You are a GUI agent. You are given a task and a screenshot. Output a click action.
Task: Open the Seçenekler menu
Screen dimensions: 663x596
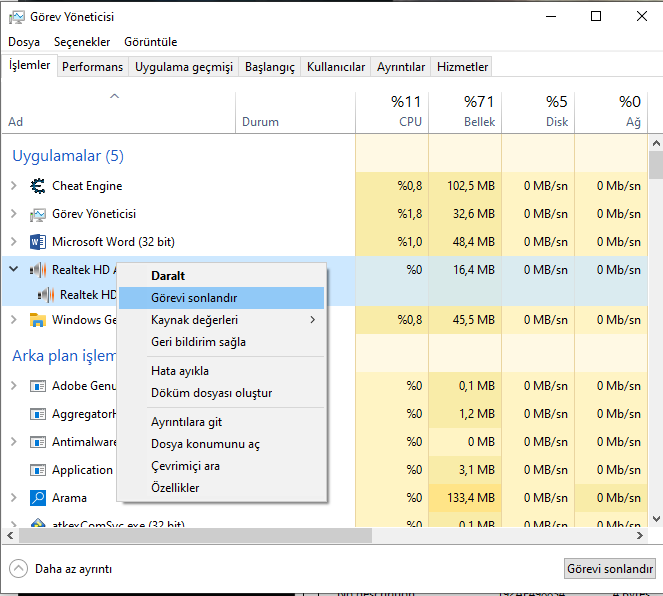pos(82,42)
